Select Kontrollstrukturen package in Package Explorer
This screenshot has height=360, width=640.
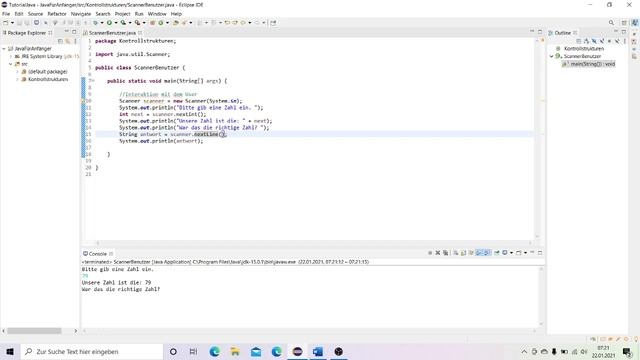click(x=48, y=80)
